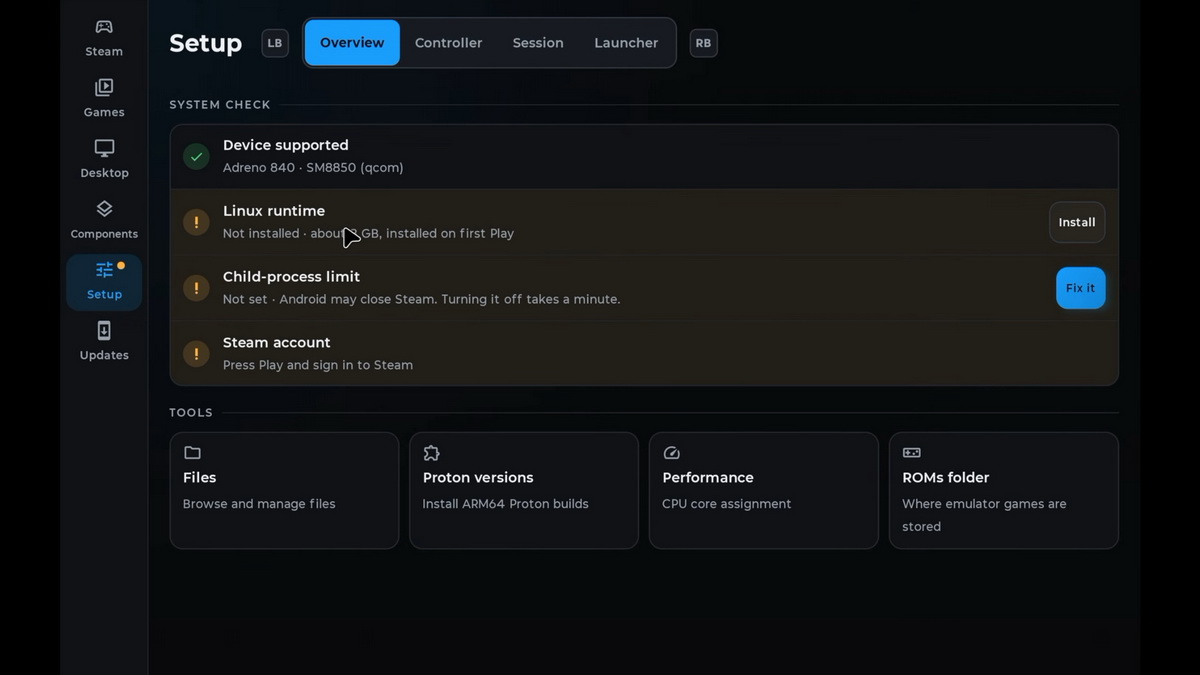Click the LB bumper button
Screen dimensions: 1200x675
(x=275, y=43)
